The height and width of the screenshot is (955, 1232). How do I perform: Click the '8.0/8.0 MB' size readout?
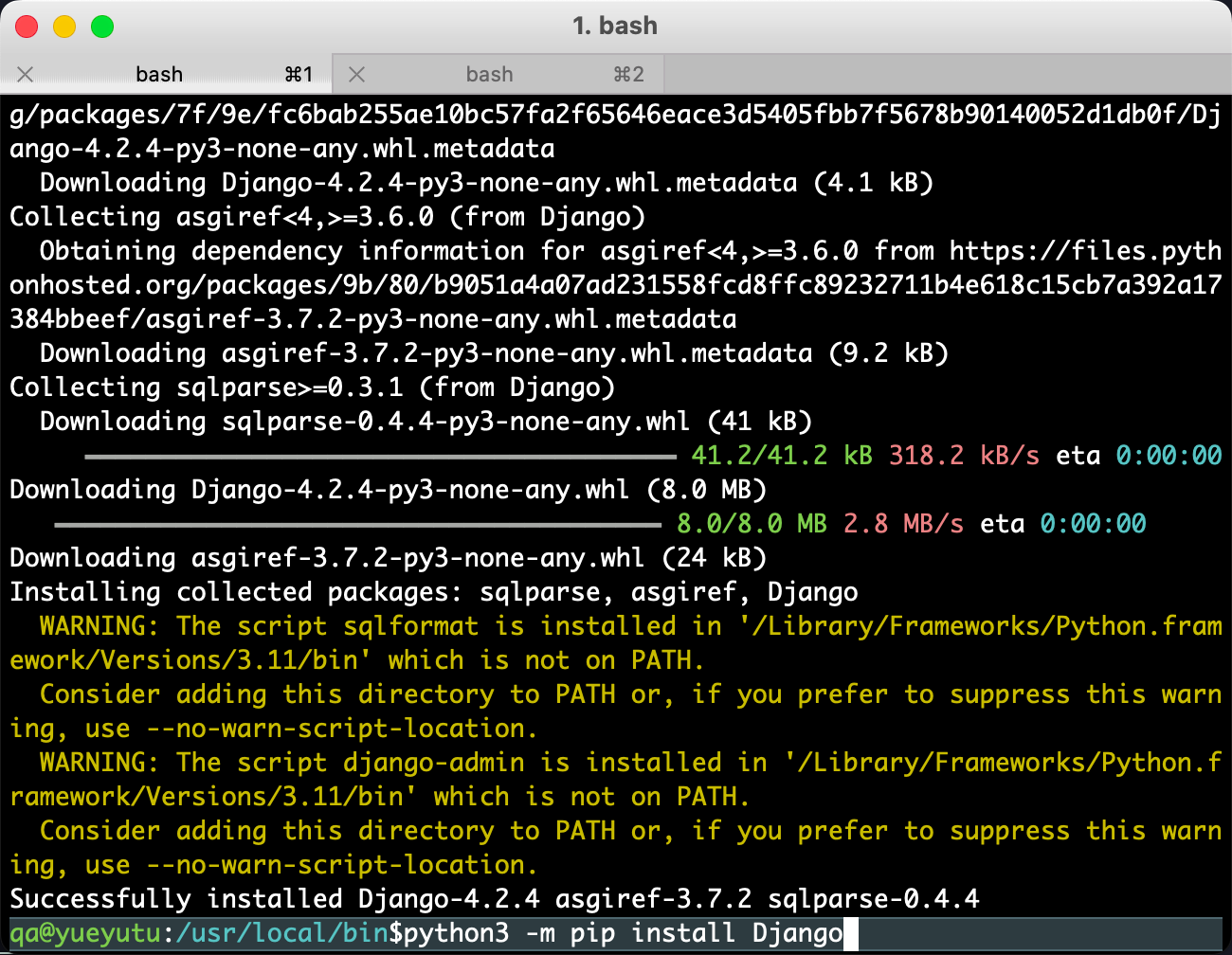pos(752,524)
